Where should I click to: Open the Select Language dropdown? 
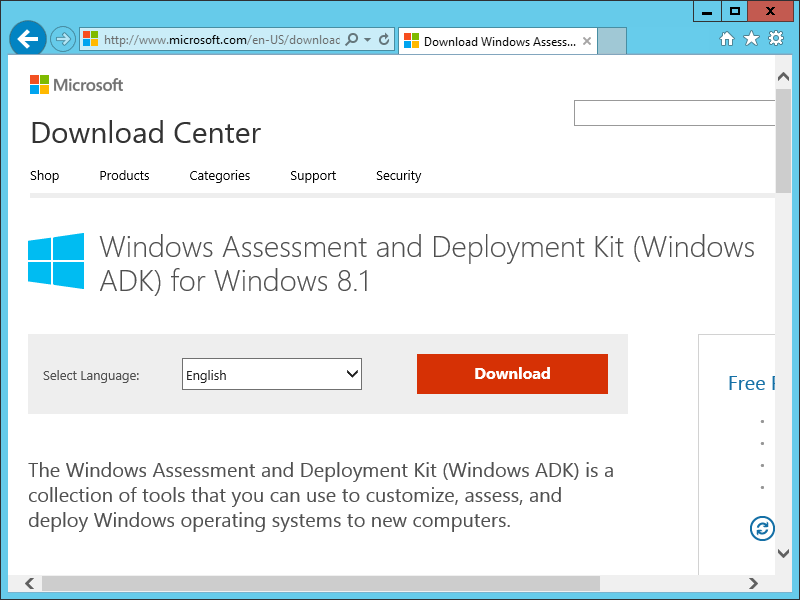(272, 375)
